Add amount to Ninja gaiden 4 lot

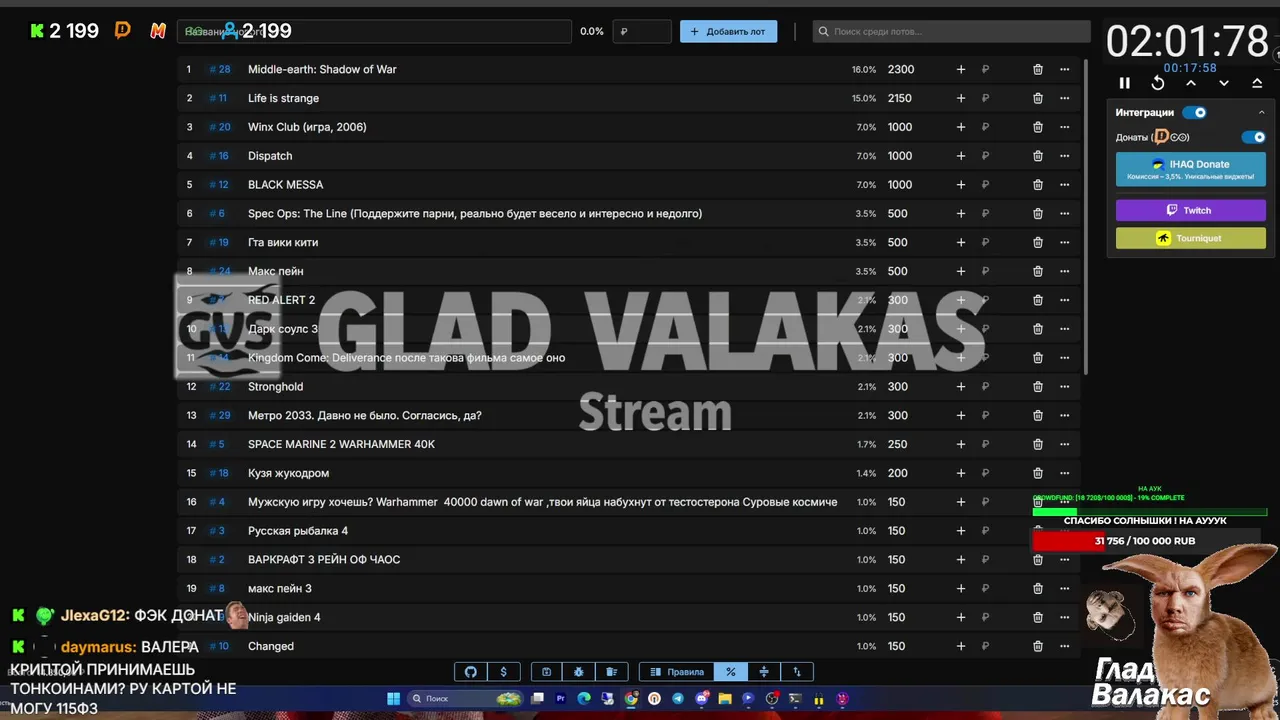click(x=961, y=617)
